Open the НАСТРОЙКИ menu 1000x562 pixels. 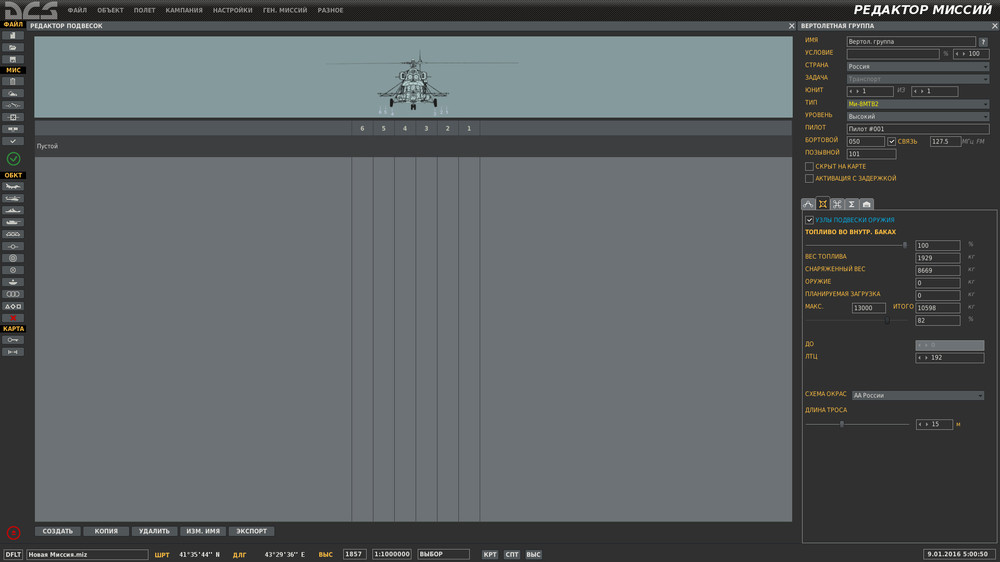pos(233,10)
